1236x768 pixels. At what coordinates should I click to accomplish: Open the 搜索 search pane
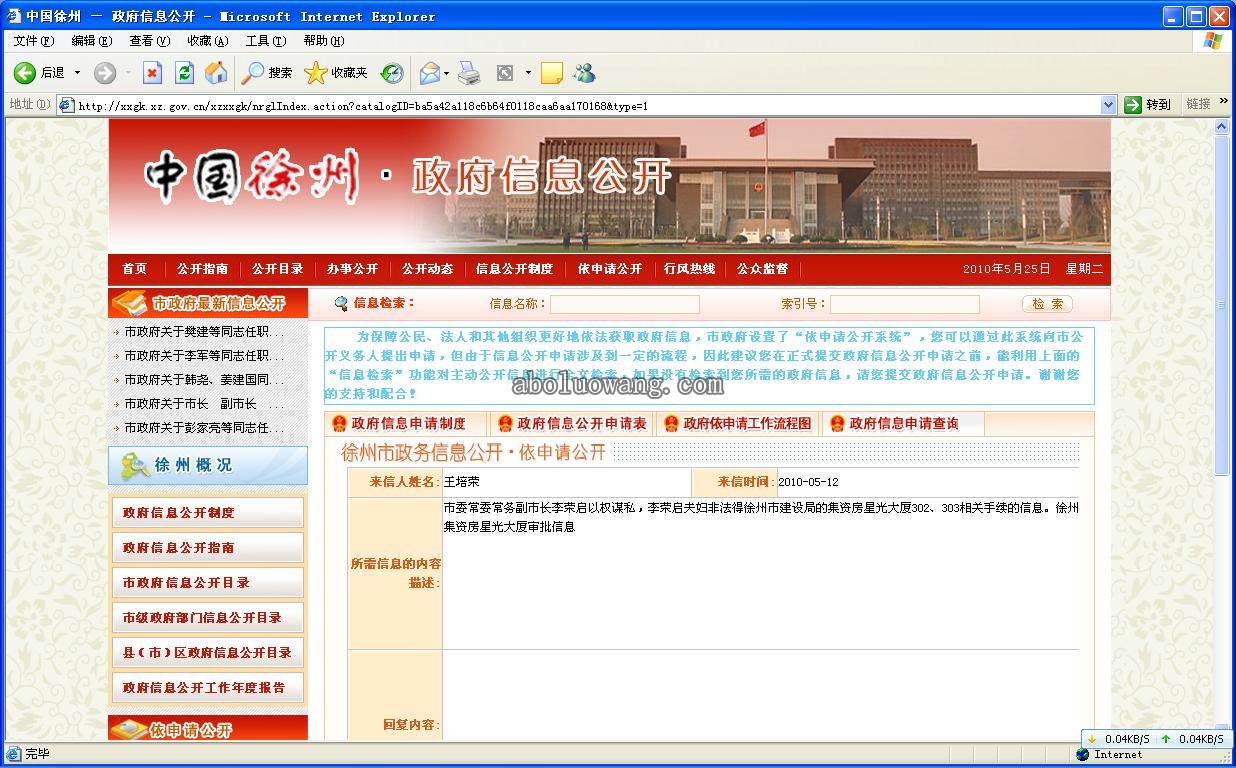[x=267, y=73]
